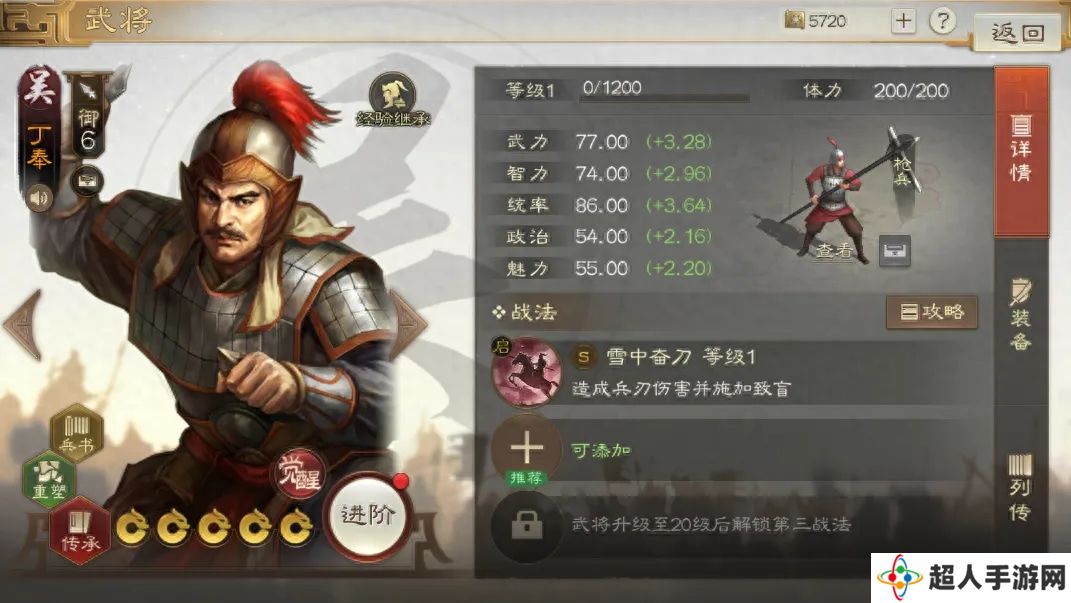Viewport: 1071px width, 603px height.
Task: Click the question mark help icon
Action: (942, 21)
